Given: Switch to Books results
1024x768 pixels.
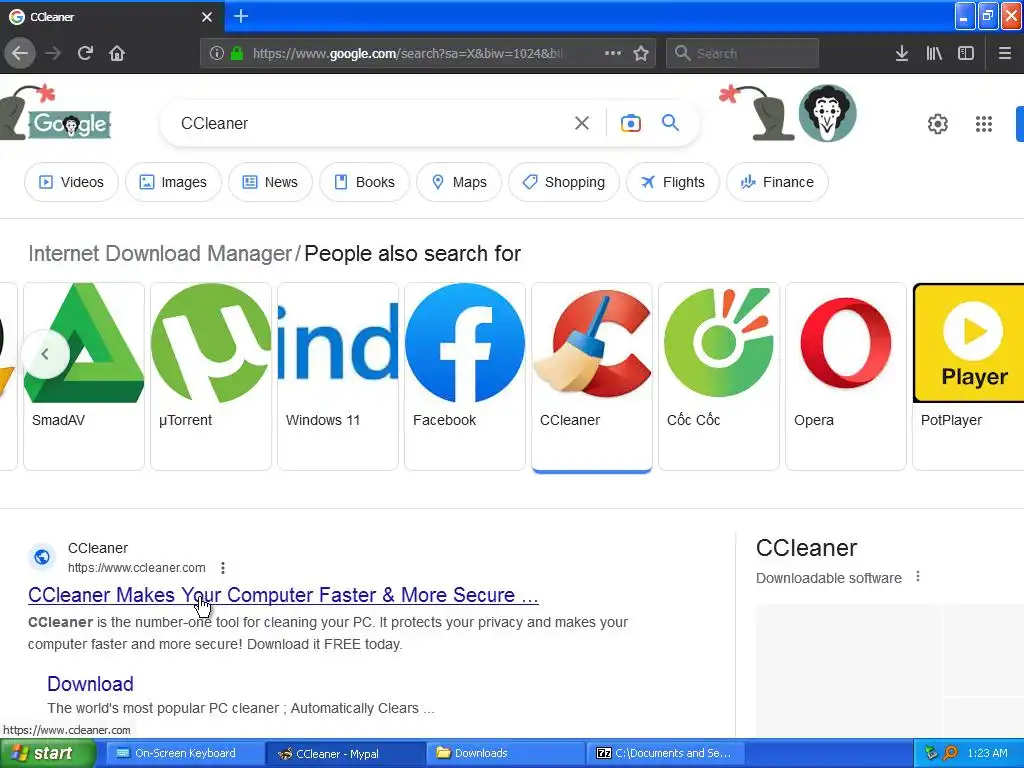Looking at the screenshot, I should [x=364, y=182].
